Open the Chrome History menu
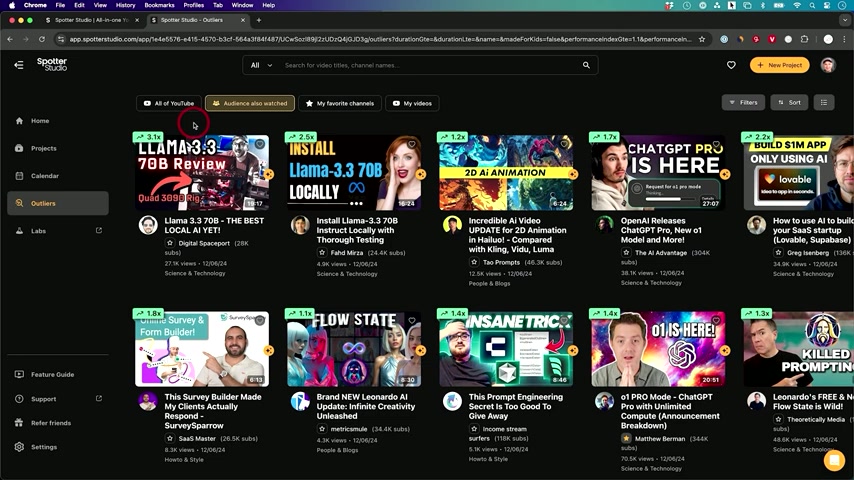 click(x=125, y=5)
